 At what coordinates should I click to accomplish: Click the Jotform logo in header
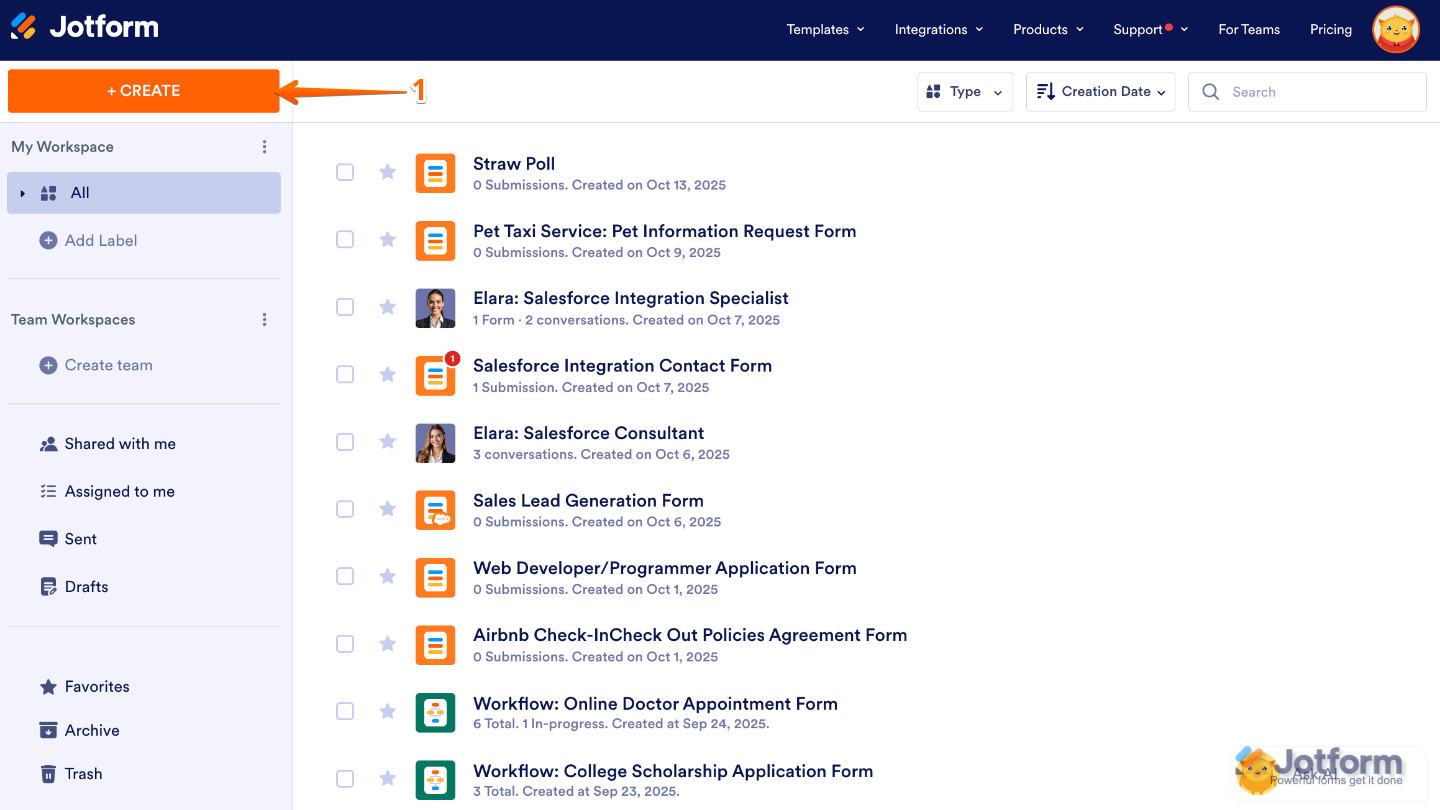[x=85, y=28]
